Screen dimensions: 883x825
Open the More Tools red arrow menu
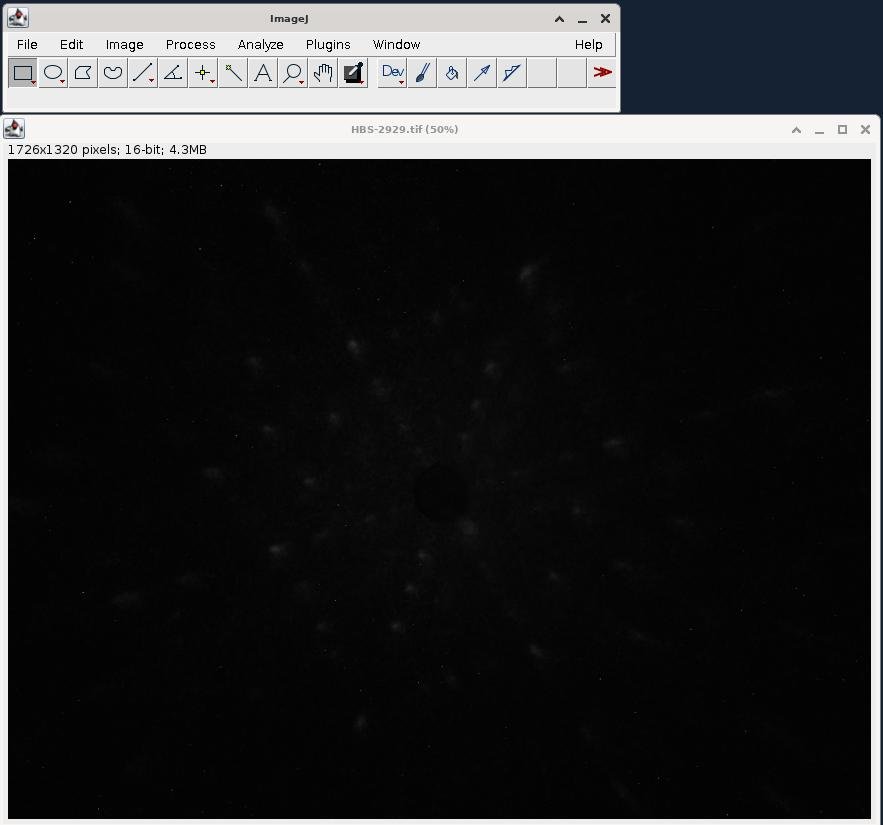[x=602, y=73]
